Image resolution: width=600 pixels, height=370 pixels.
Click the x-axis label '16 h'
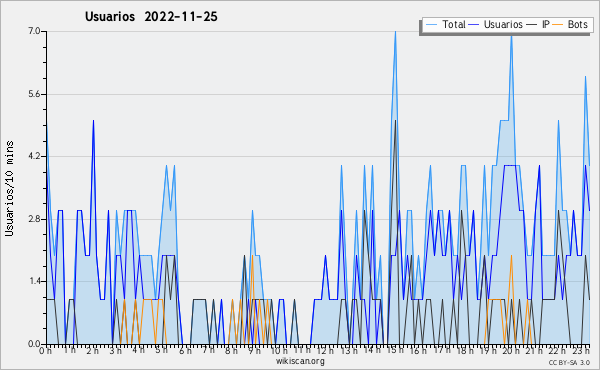[x=418, y=351]
